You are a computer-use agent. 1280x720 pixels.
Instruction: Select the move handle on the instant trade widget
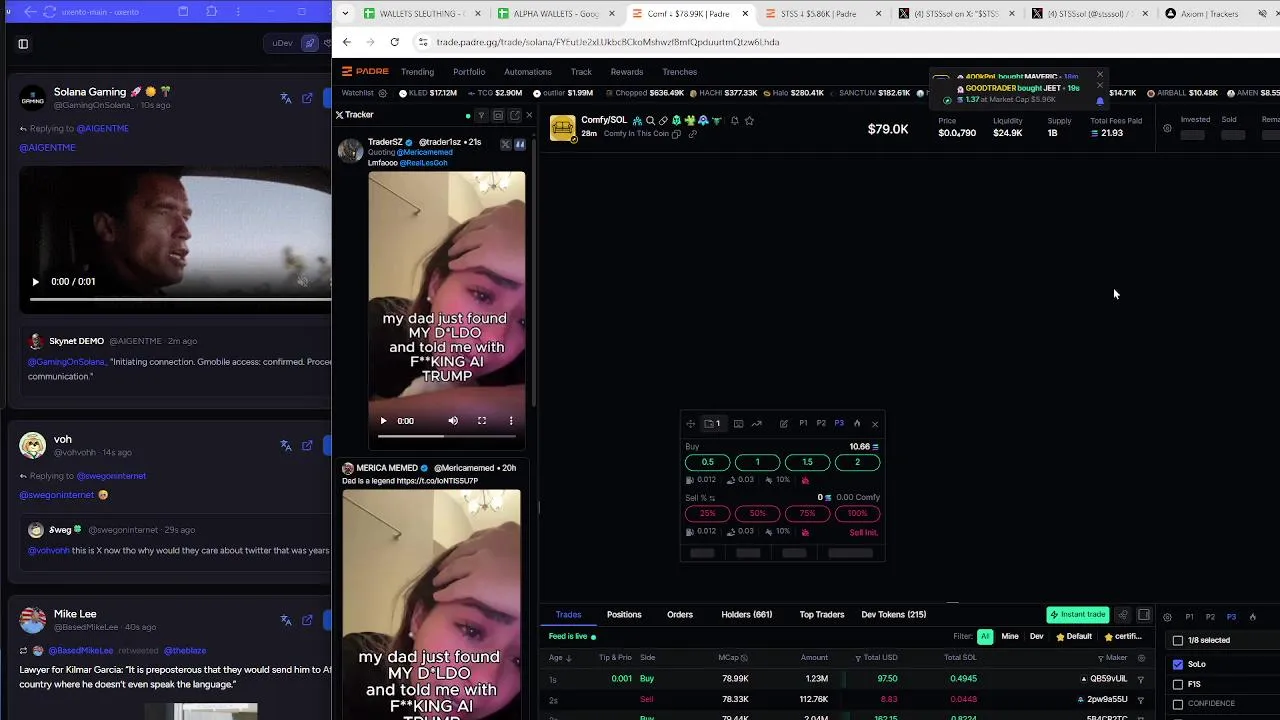click(690, 423)
